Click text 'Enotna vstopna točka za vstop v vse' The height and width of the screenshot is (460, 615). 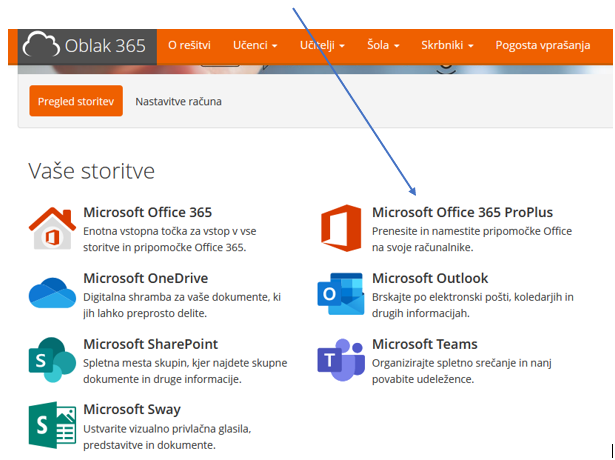coord(169,231)
